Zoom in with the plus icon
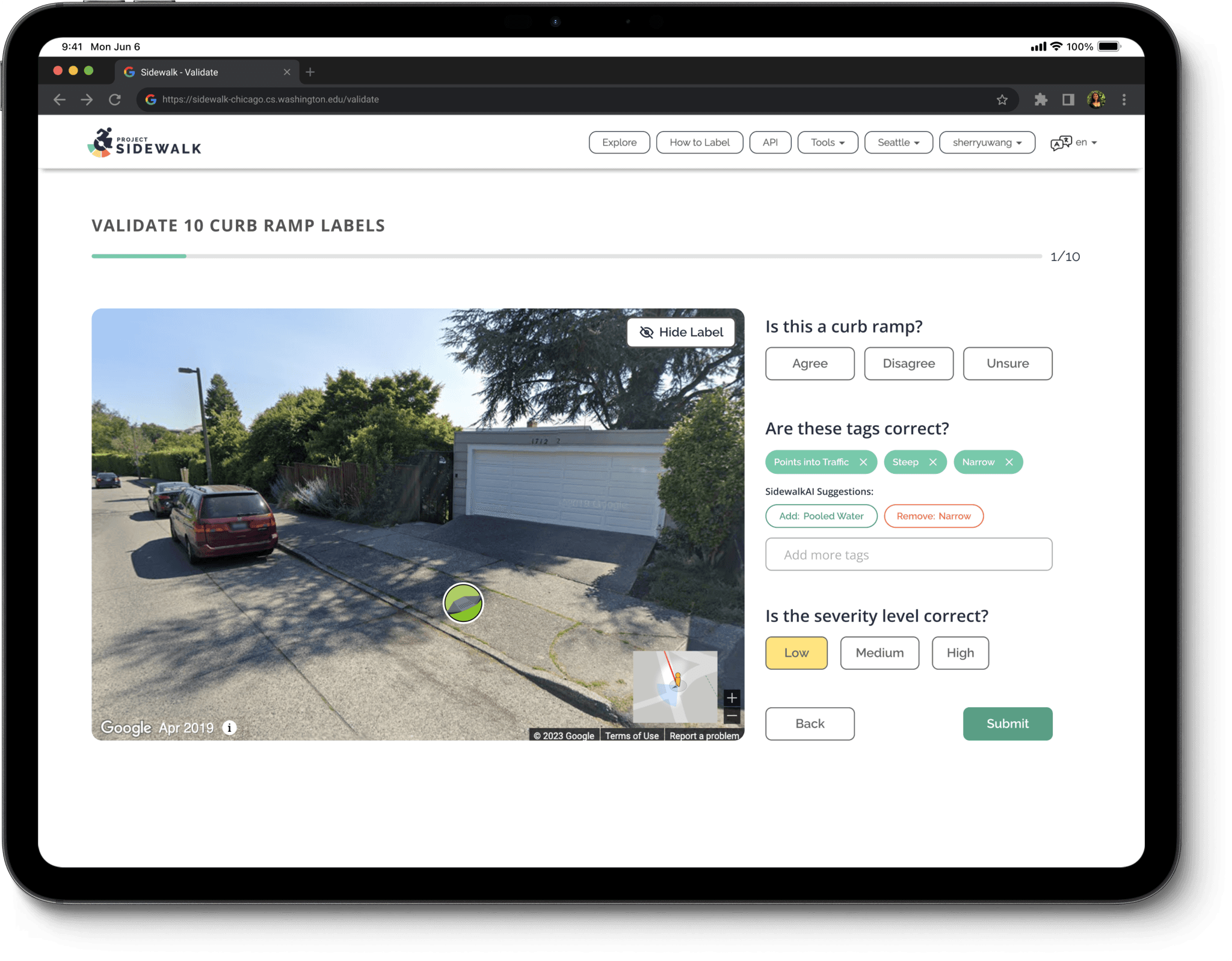This screenshot has height=961, width=1232. pyautogui.click(x=731, y=698)
